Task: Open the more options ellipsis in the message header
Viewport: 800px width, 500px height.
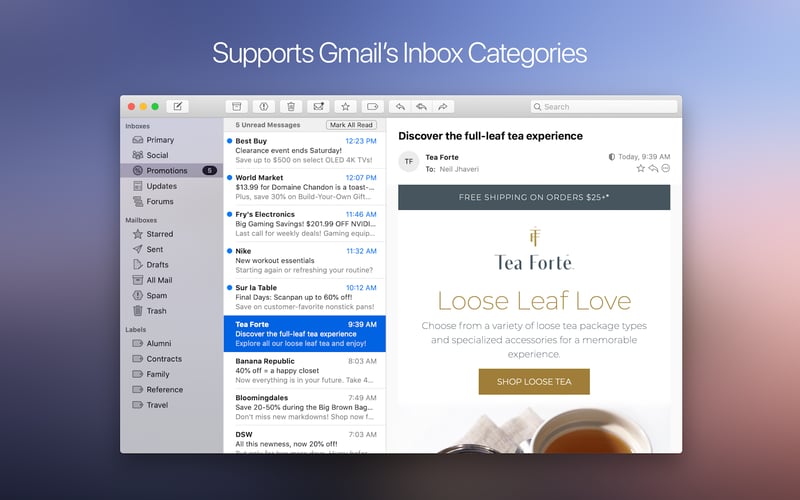Action: tap(666, 168)
